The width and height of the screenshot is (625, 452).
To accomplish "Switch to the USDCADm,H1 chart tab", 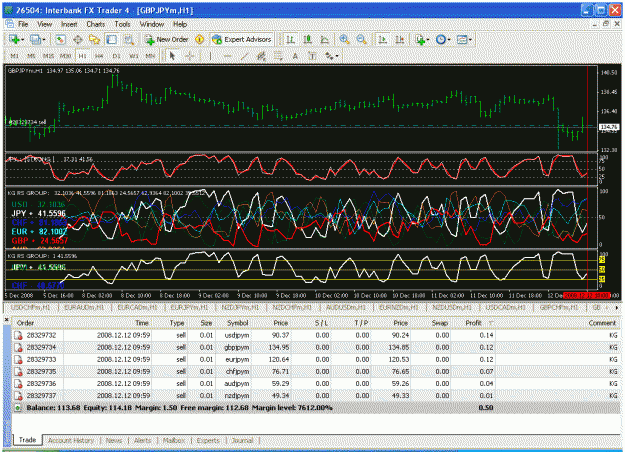I will pos(505,307).
